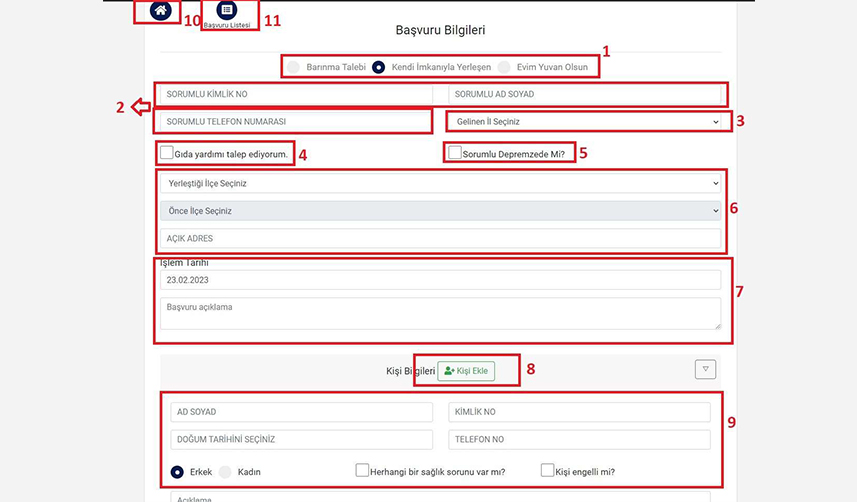Select Erkek gender radio button

click(177, 471)
